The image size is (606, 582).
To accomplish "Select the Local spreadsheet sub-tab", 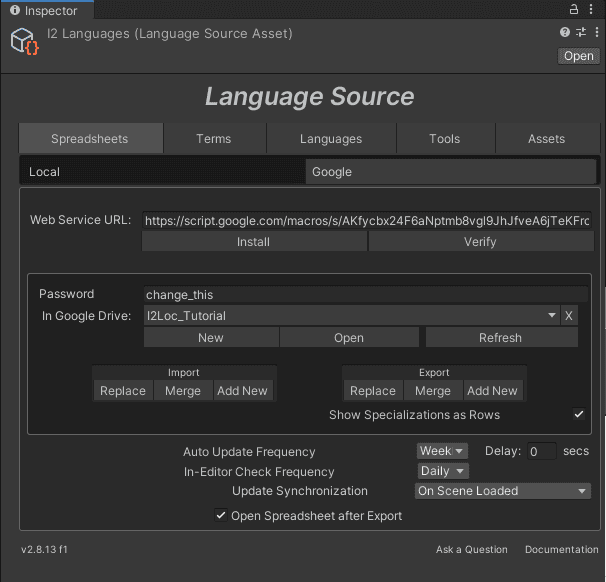I will (x=162, y=172).
